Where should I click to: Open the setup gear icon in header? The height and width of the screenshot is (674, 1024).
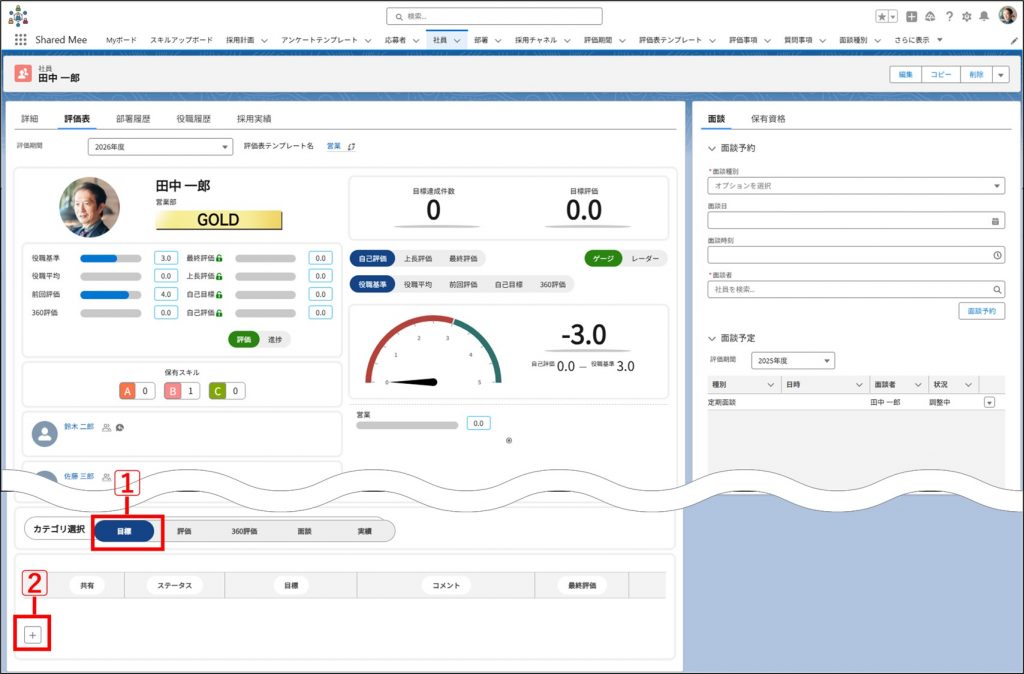coord(966,16)
